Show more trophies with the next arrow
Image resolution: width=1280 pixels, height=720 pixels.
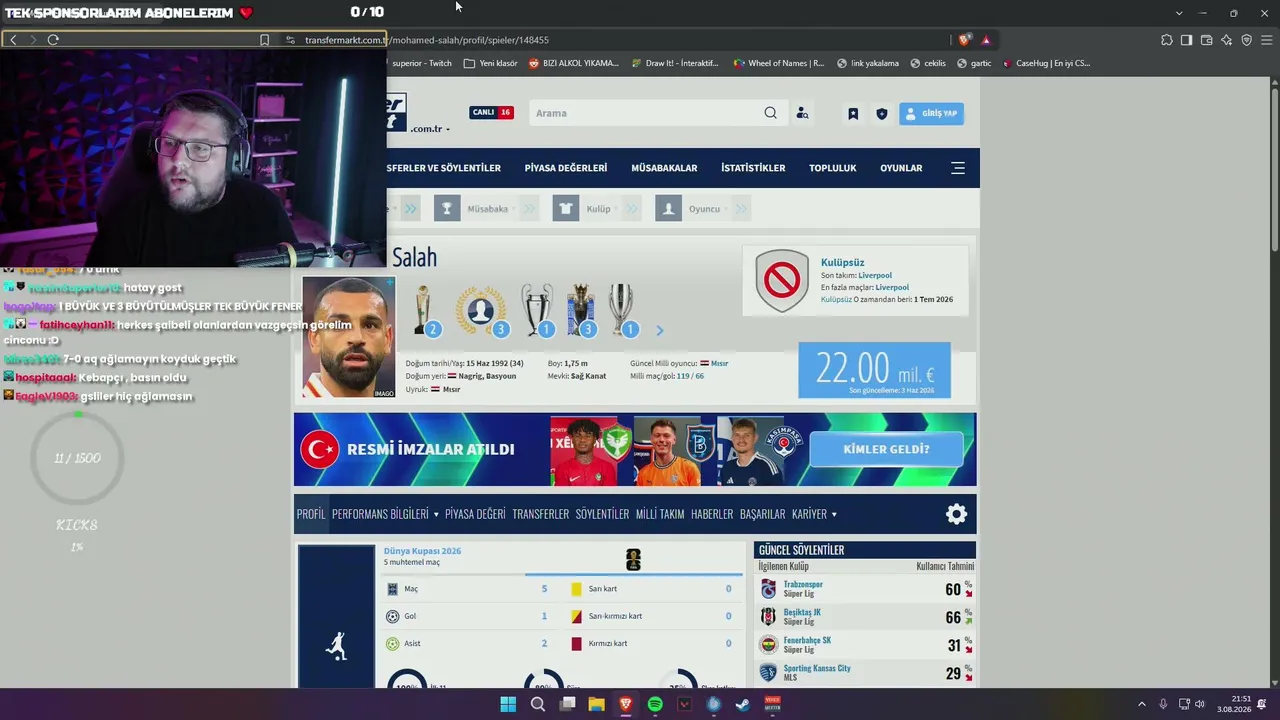659,330
